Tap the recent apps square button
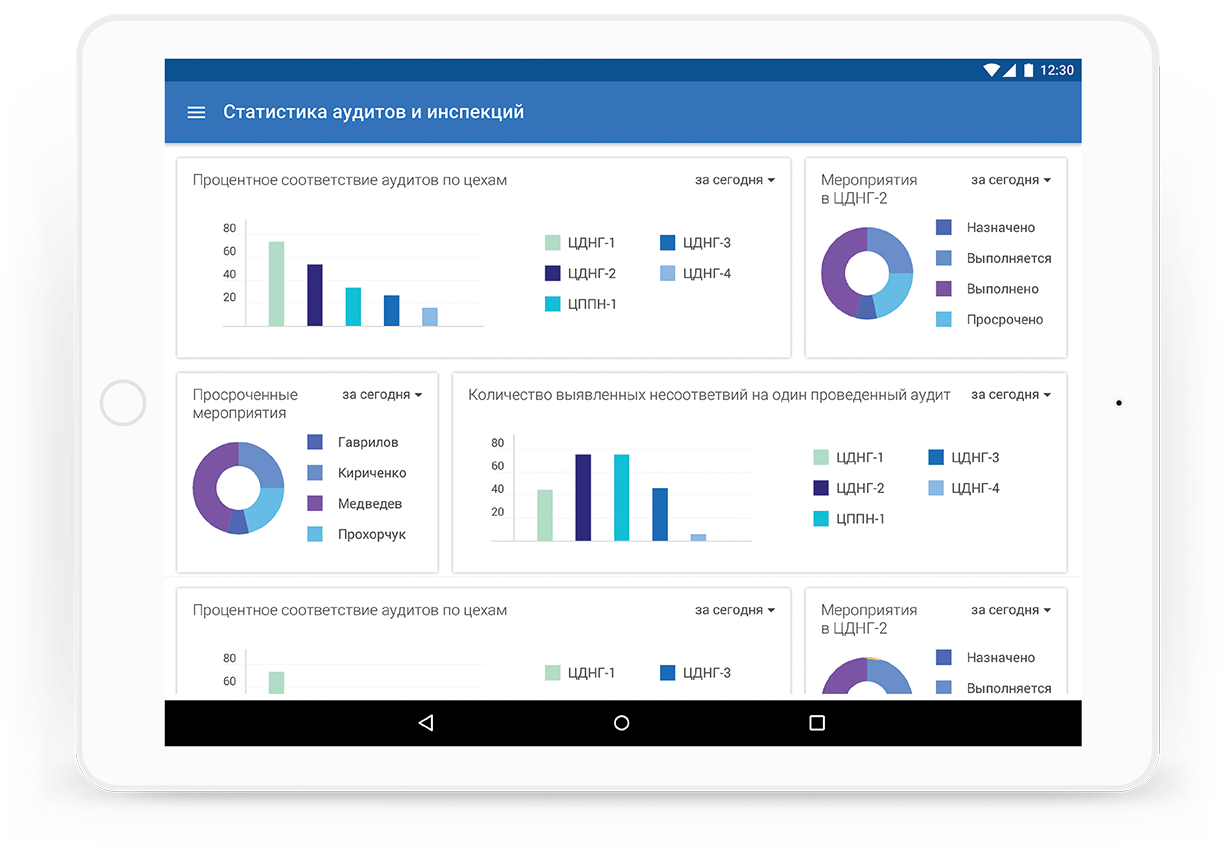The height and width of the screenshot is (846, 1226). coord(816,723)
